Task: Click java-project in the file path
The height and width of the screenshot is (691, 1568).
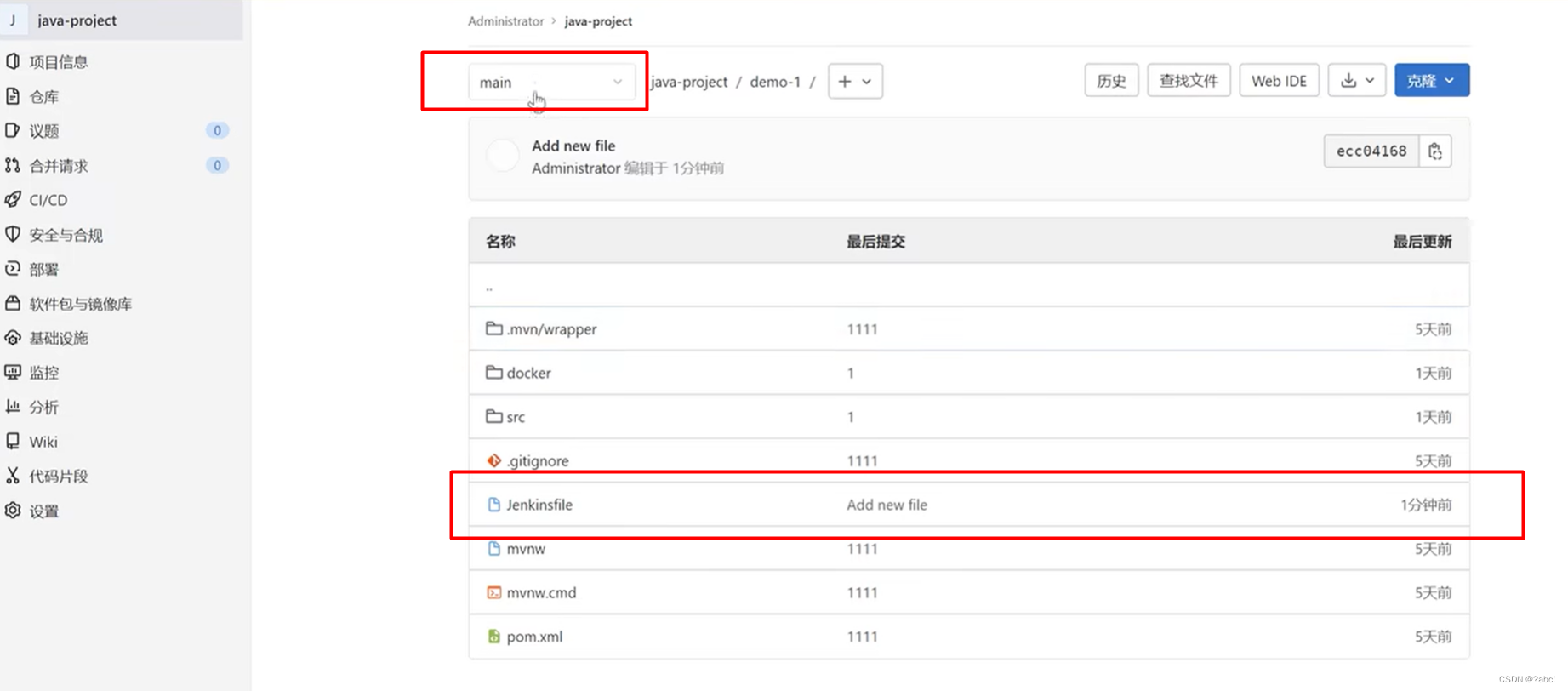Action: [689, 82]
